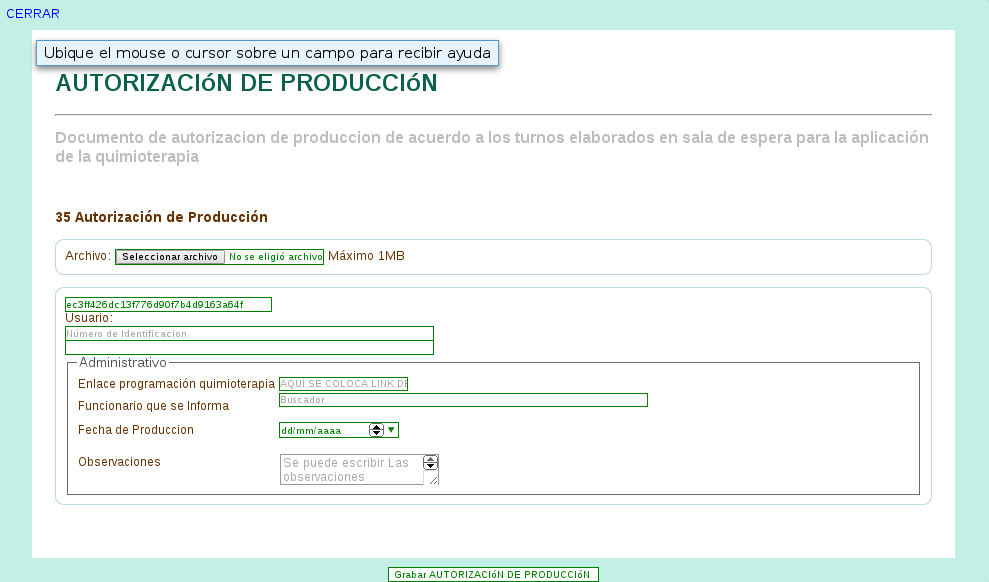Click the date field spinner arrows
989x582 pixels.
376,430
